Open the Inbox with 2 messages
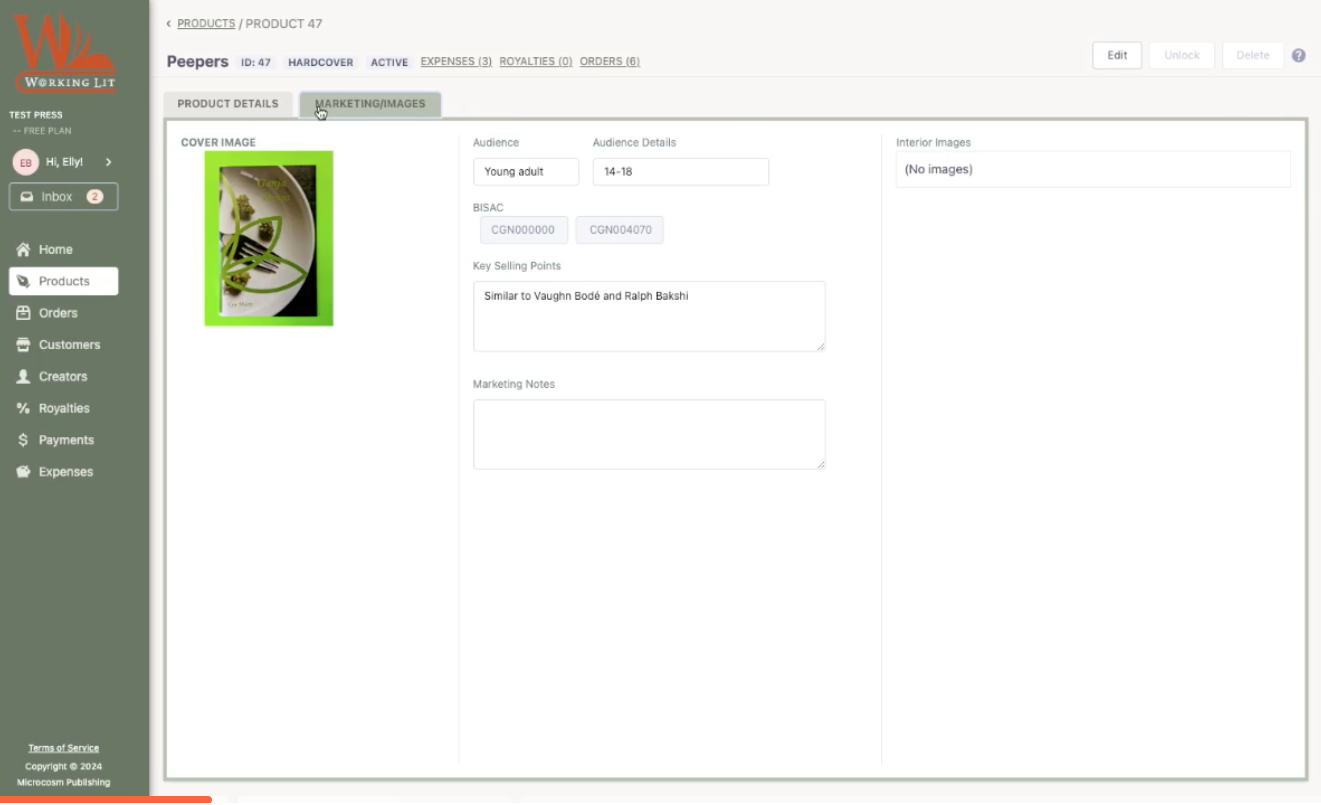Viewport: 1321px width, 805px height. click(x=64, y=197)
